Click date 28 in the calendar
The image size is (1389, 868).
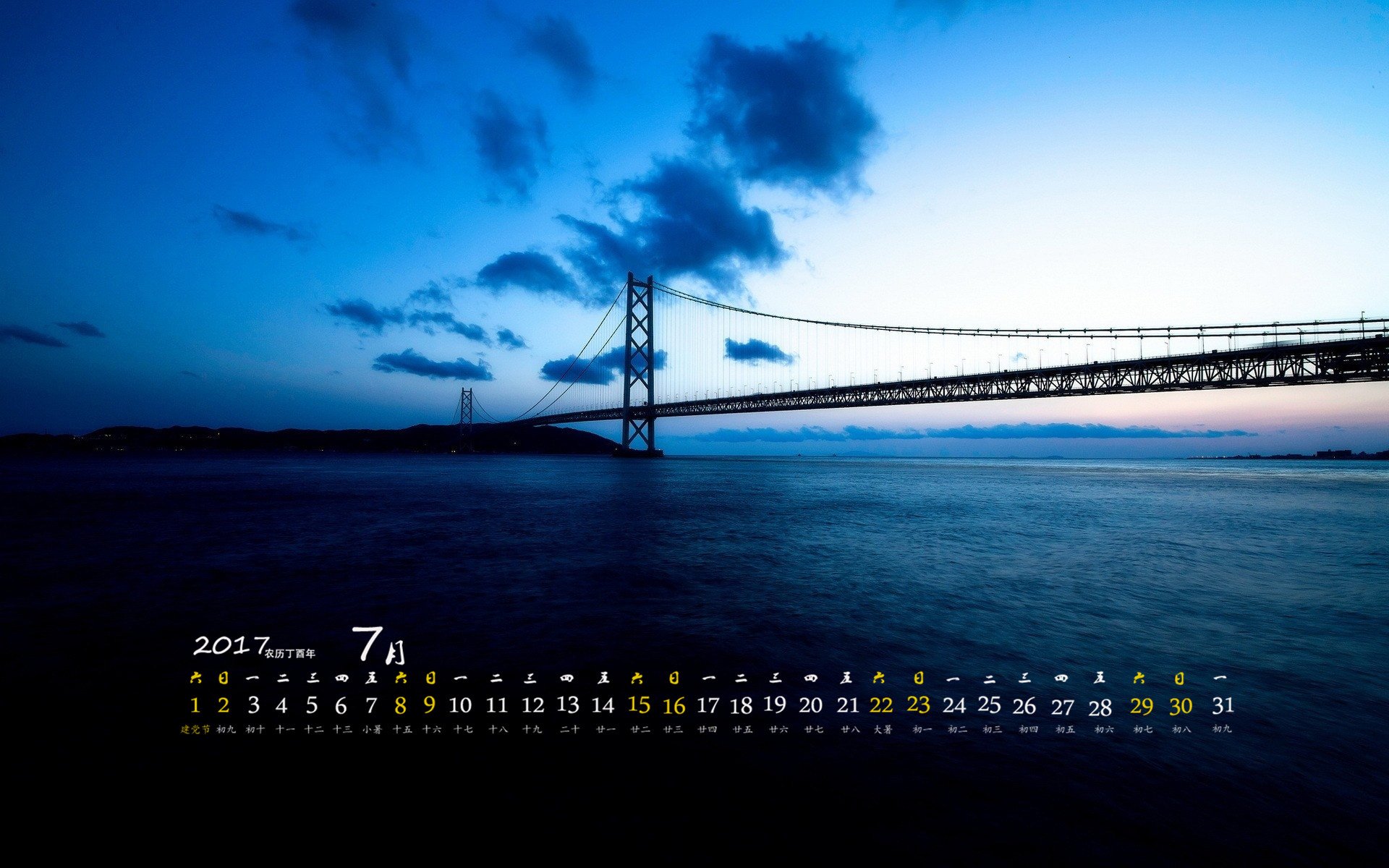click(1100, 707)
